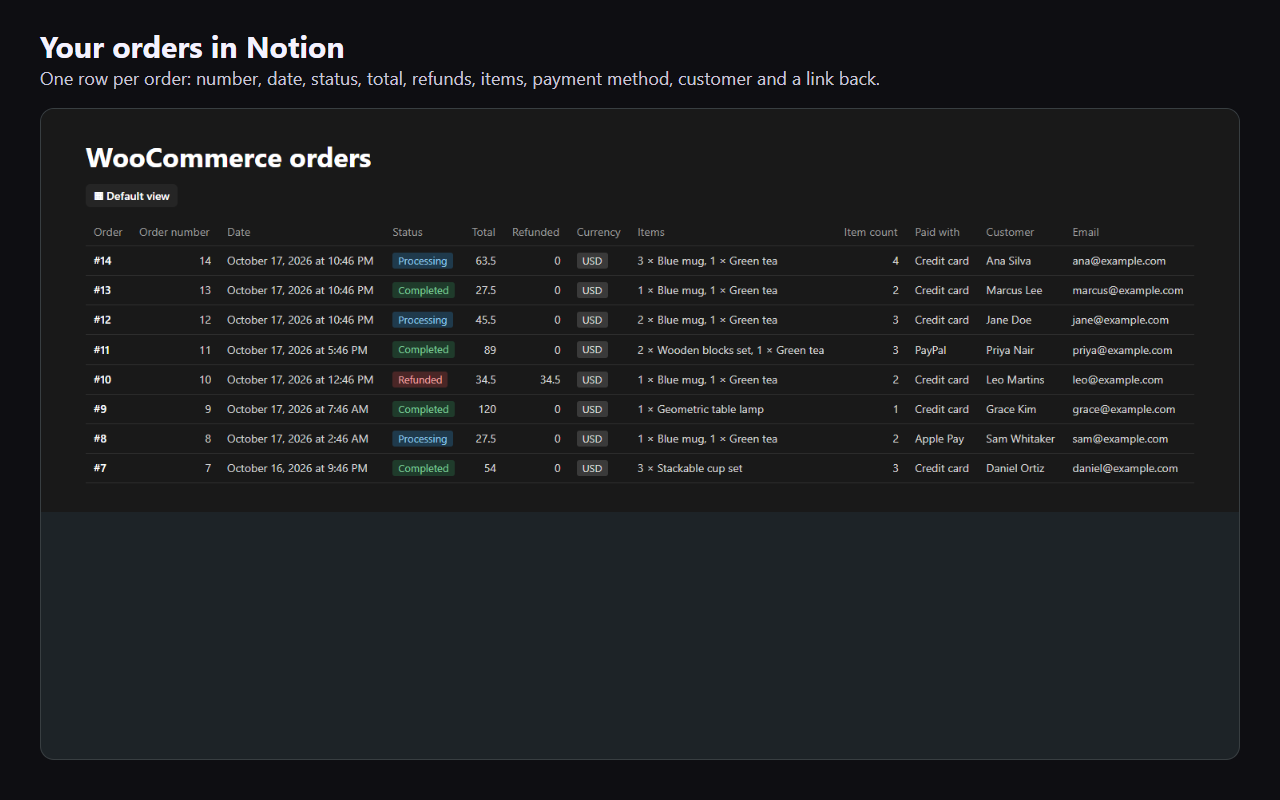Click the total value 120
The image size is (1280, 800).
pos(487,410)
